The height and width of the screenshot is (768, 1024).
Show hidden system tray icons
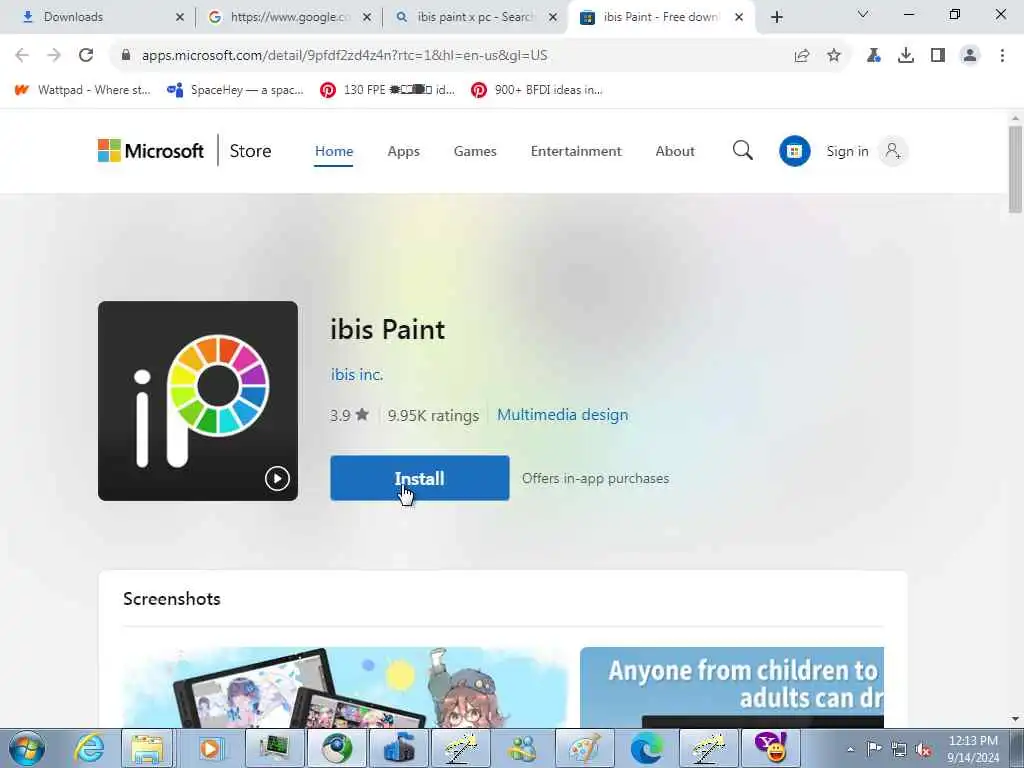click(850, 749)
